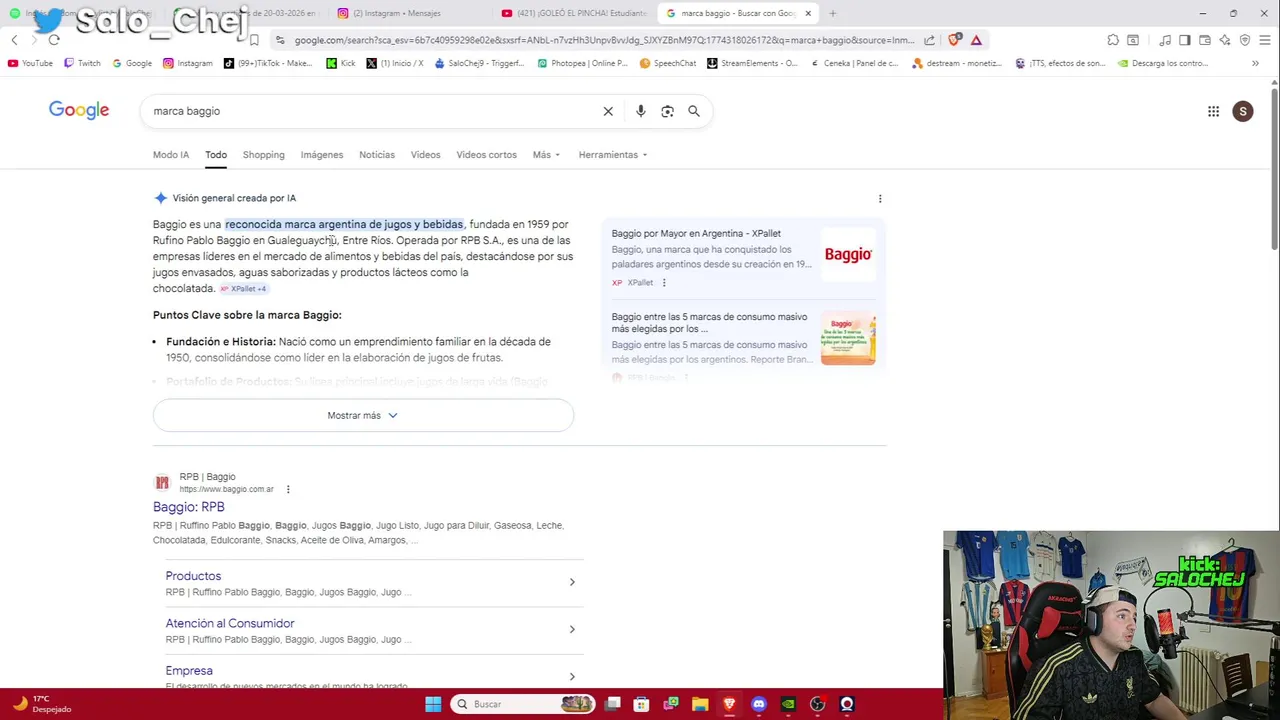The image size is (1280, 720).
Task: Click the XPallet +4 source chip
Action: 243,289
